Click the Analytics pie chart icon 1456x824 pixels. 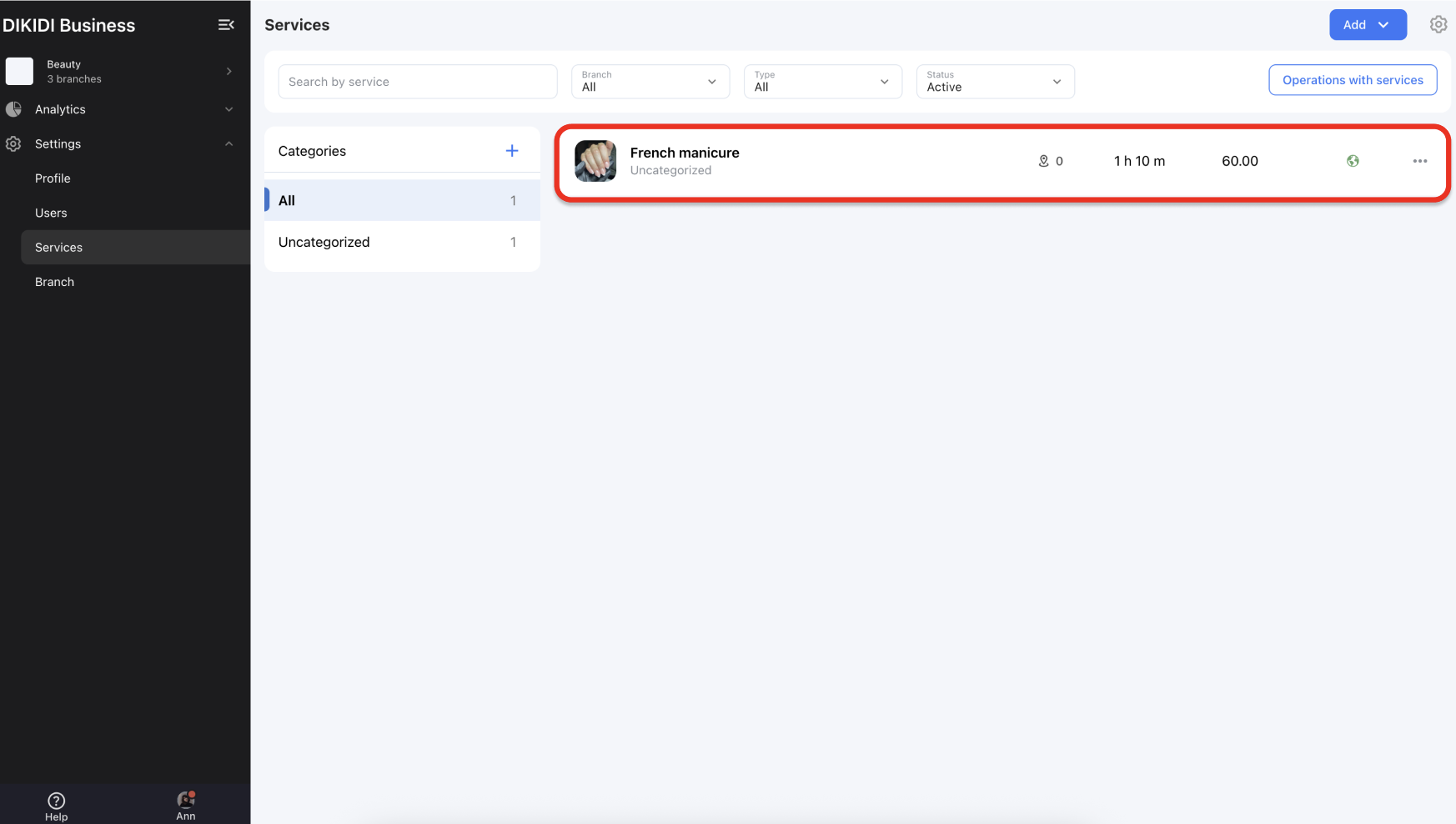tap(14, 109)
